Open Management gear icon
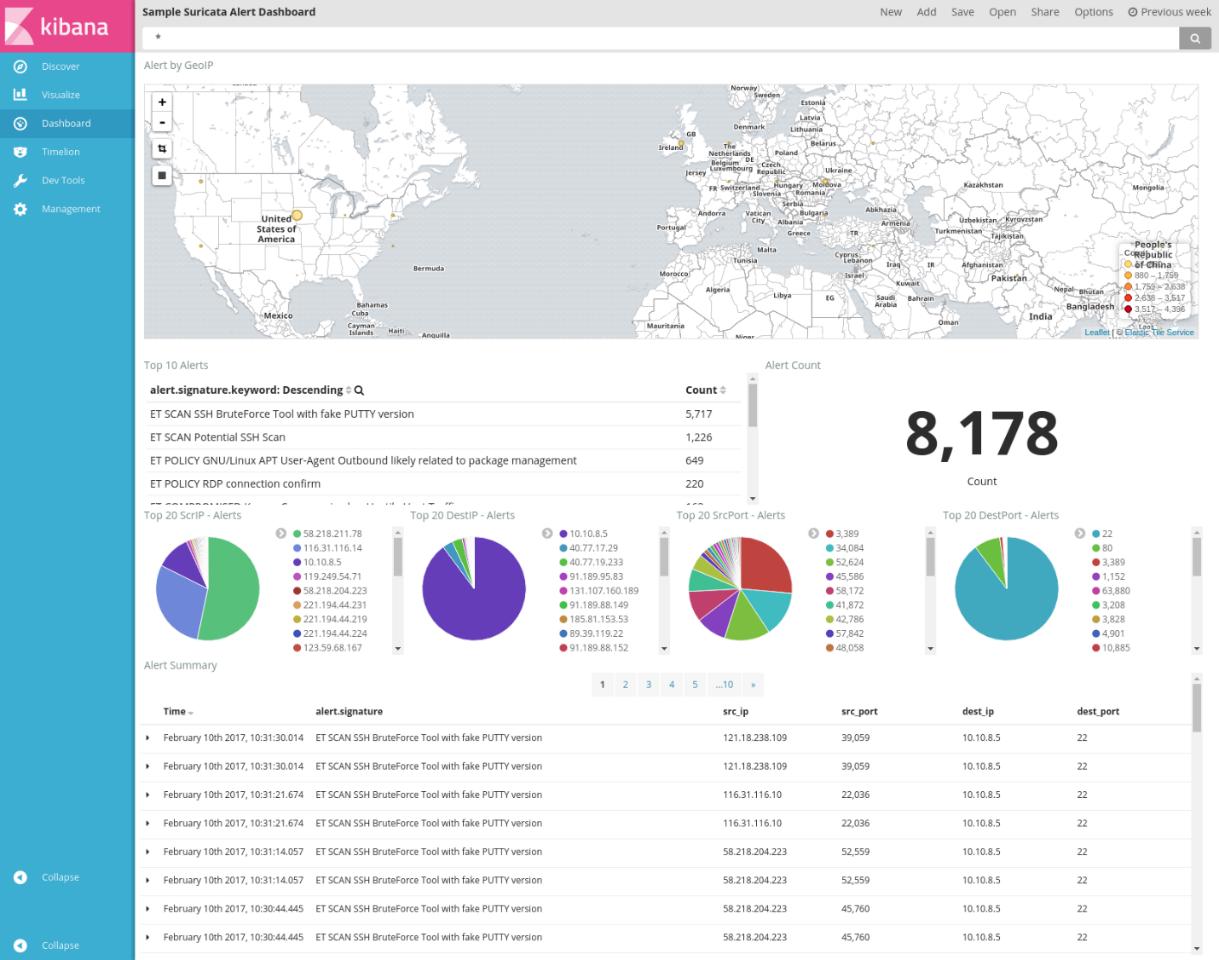This screenshot has height=960, width=1219. tap(20, 209)
